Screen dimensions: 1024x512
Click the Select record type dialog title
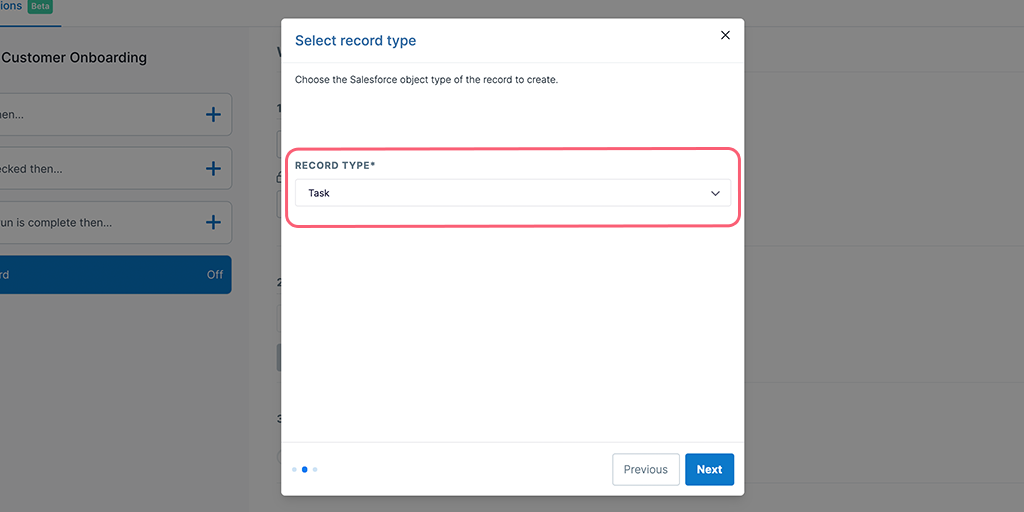click(355, 40)
